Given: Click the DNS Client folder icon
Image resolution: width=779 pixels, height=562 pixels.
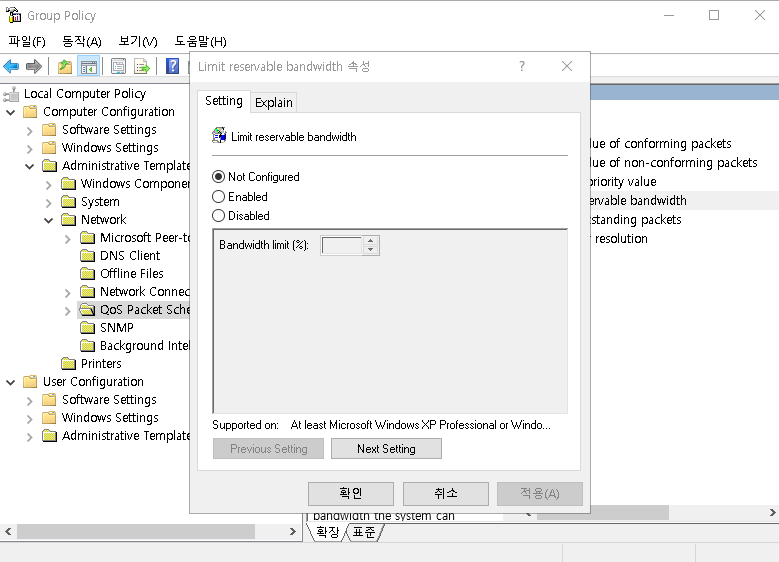Looking at the screenshot, I should click(87, 255).
